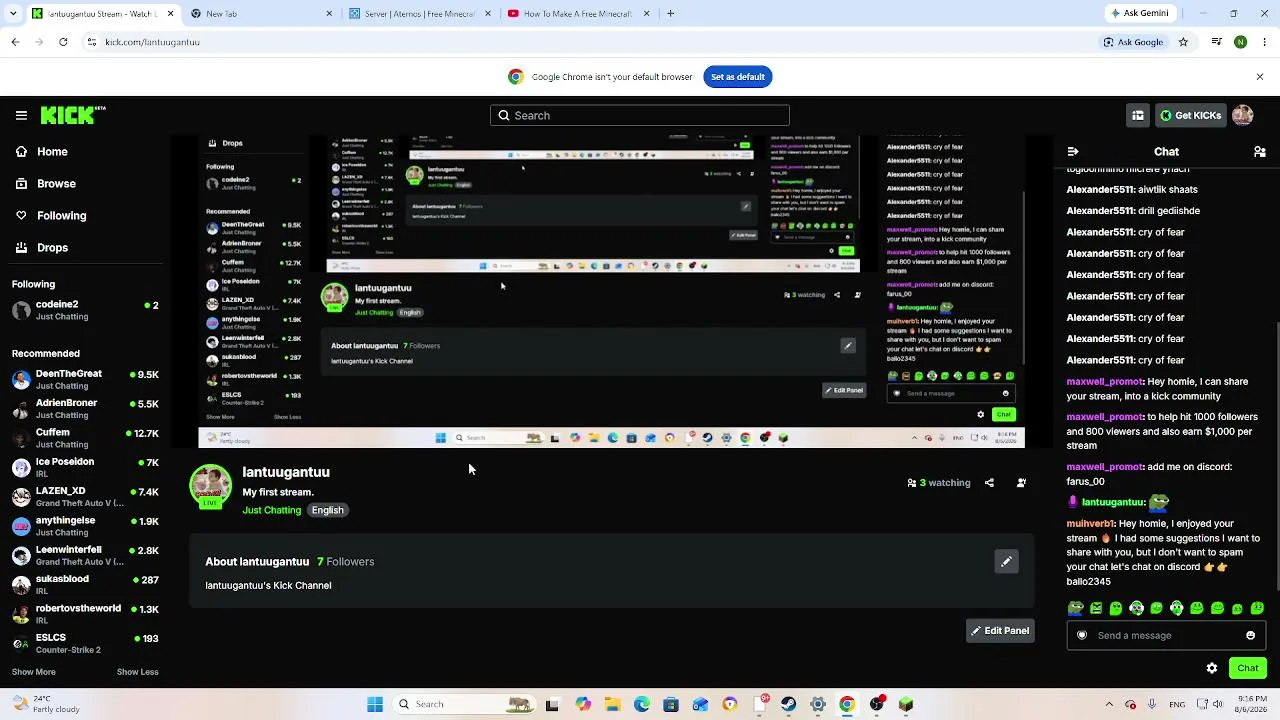Open Steam from the taskbar
The width and height of the screenshot is (1280, 720).
(789, 704)
